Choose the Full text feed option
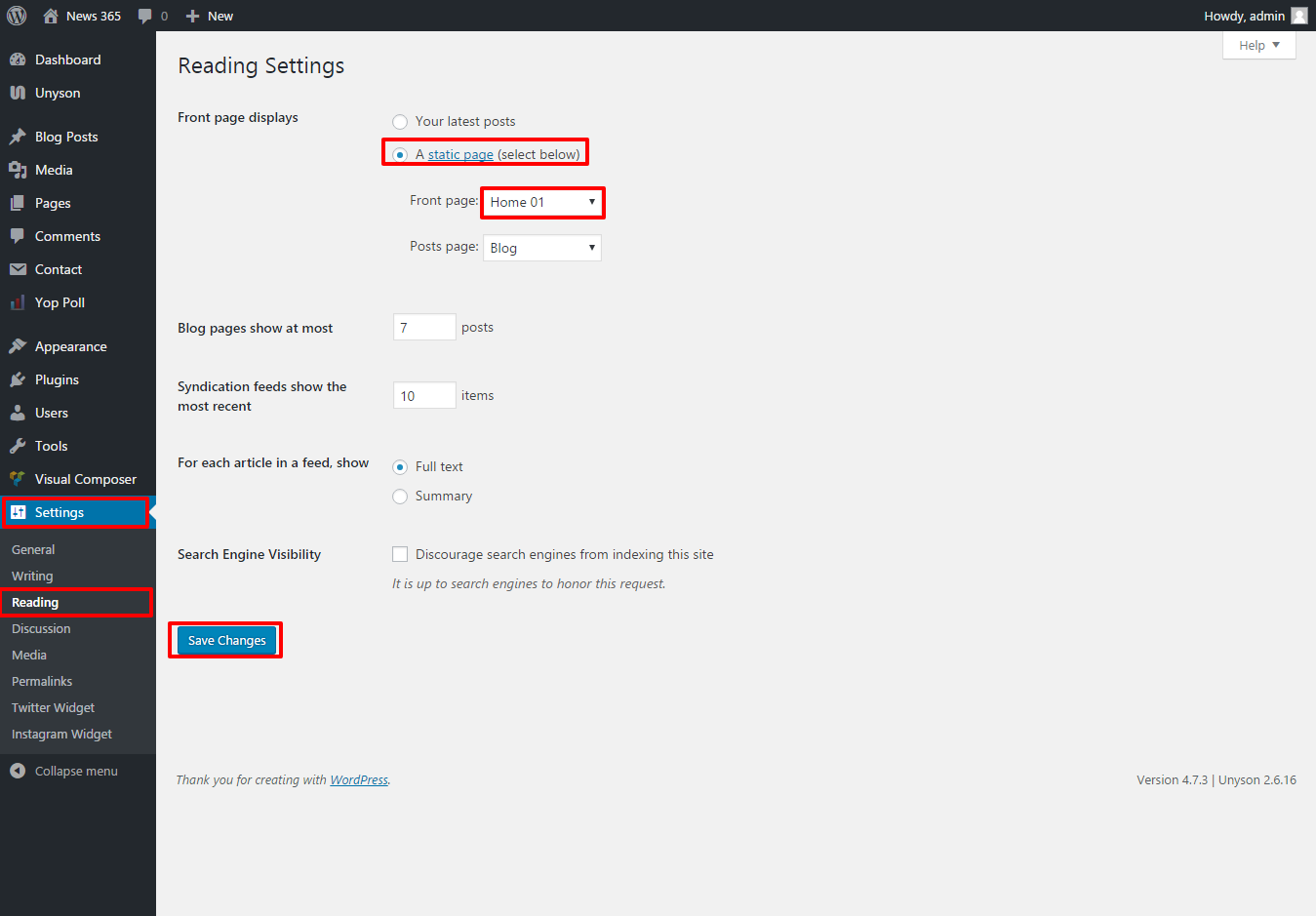The image size is (1316, 916). 400,467
